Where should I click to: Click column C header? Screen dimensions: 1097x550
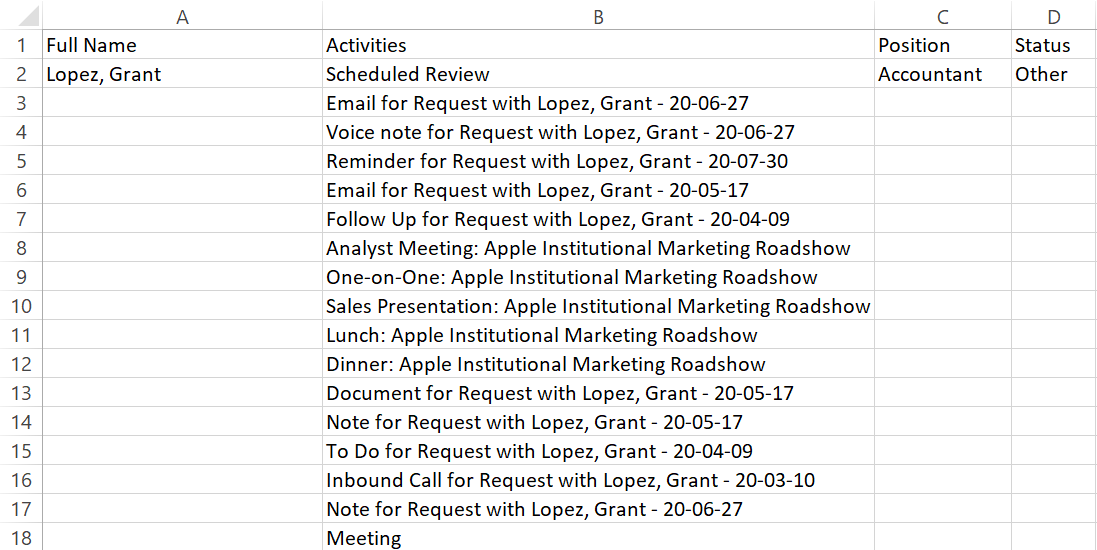(x=942, y=16)
